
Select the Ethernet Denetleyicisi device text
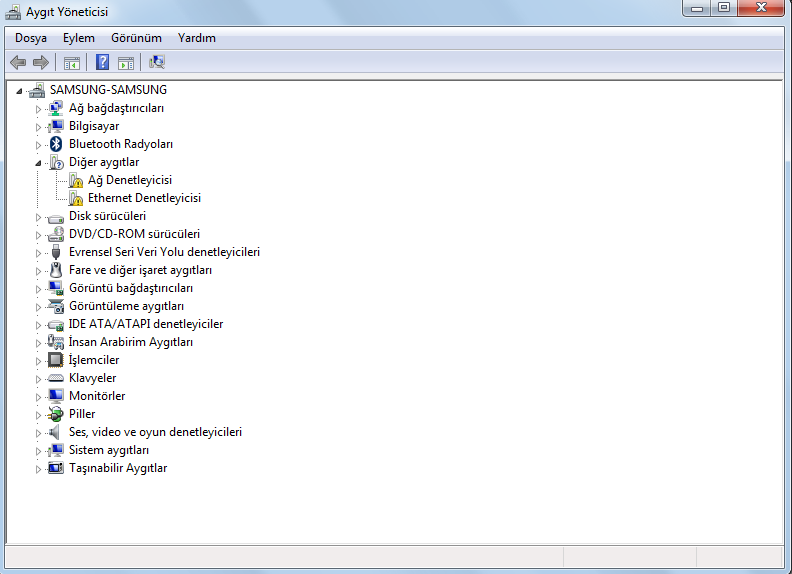coord(144,198)
